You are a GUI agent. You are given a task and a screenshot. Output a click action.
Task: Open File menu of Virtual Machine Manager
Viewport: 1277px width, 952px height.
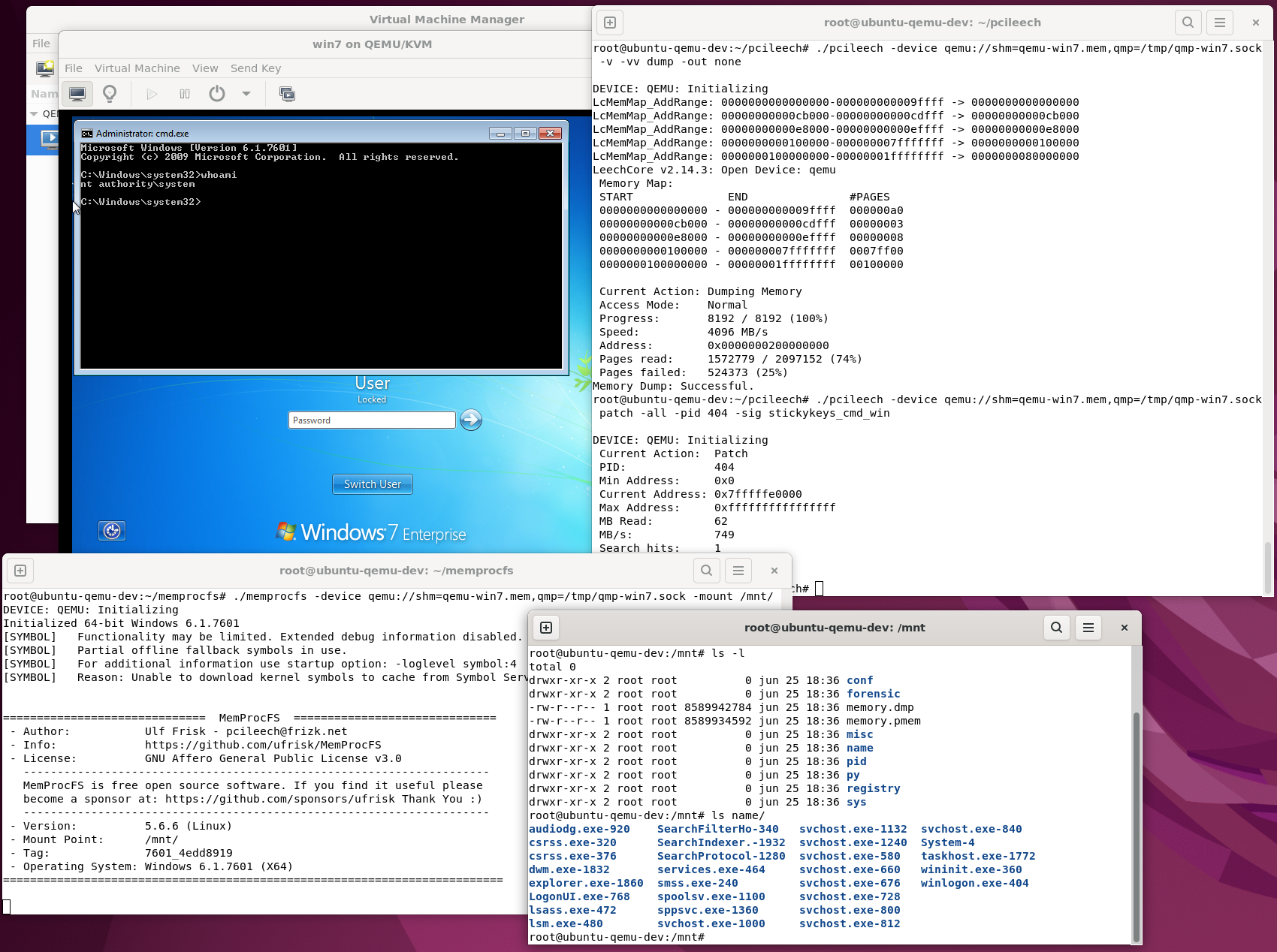(41, 44)
